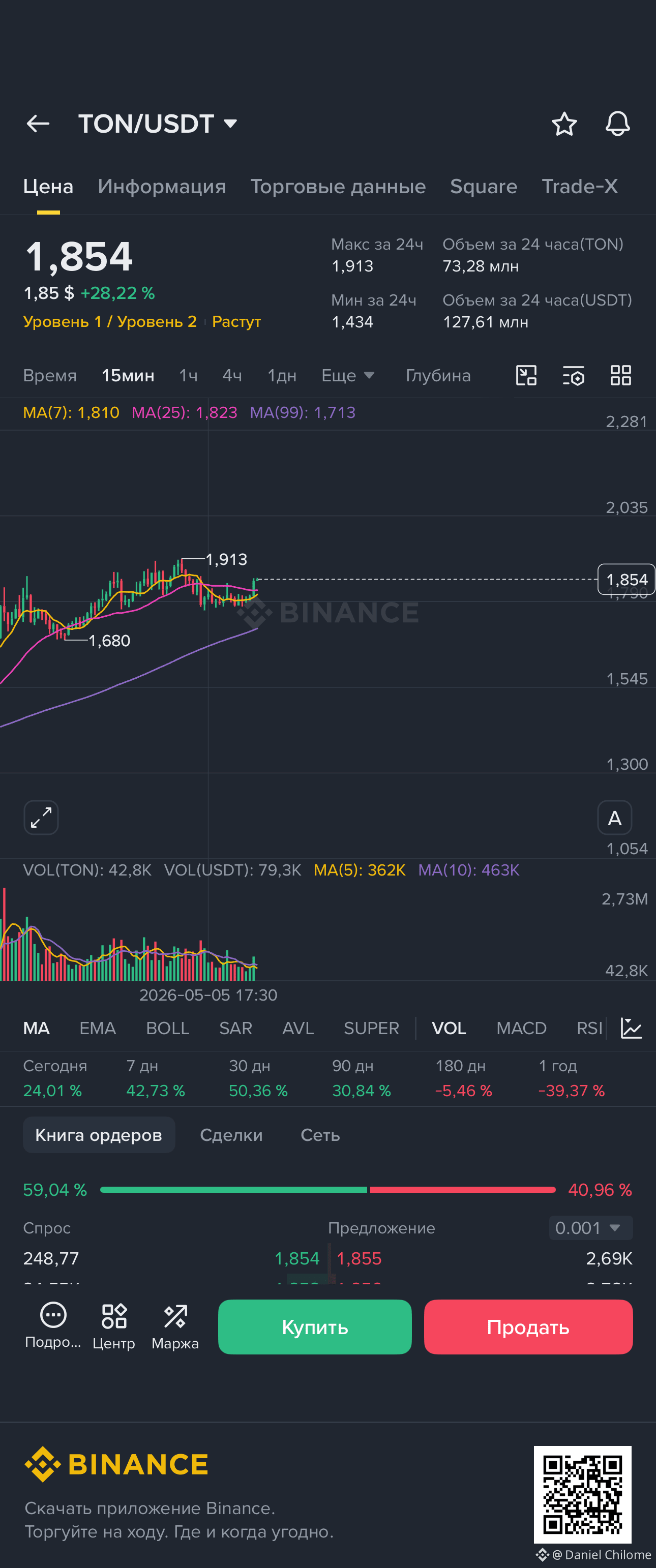Tap the buy/sell ratio bar

pos(328,1189)
